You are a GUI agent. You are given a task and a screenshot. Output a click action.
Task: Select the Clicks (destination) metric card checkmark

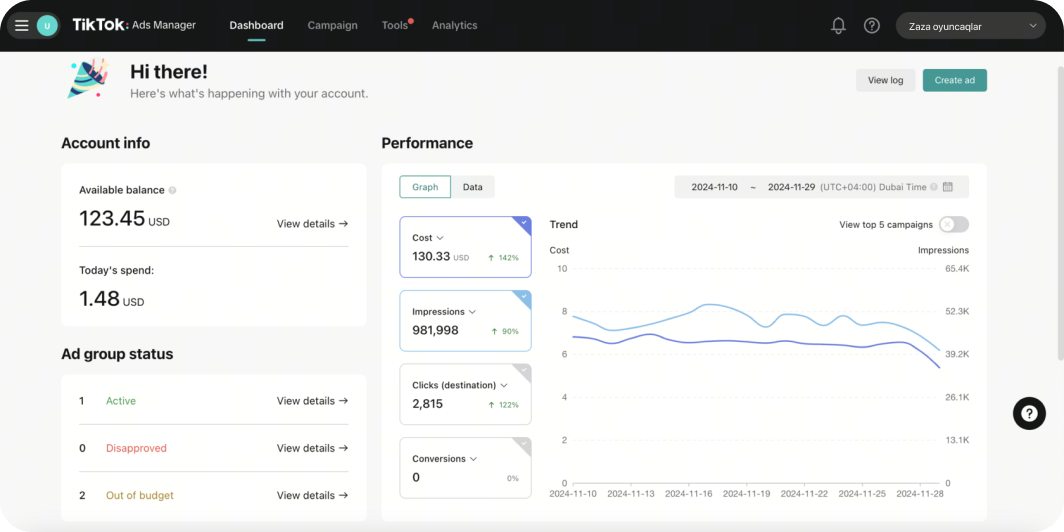[522, 370]
